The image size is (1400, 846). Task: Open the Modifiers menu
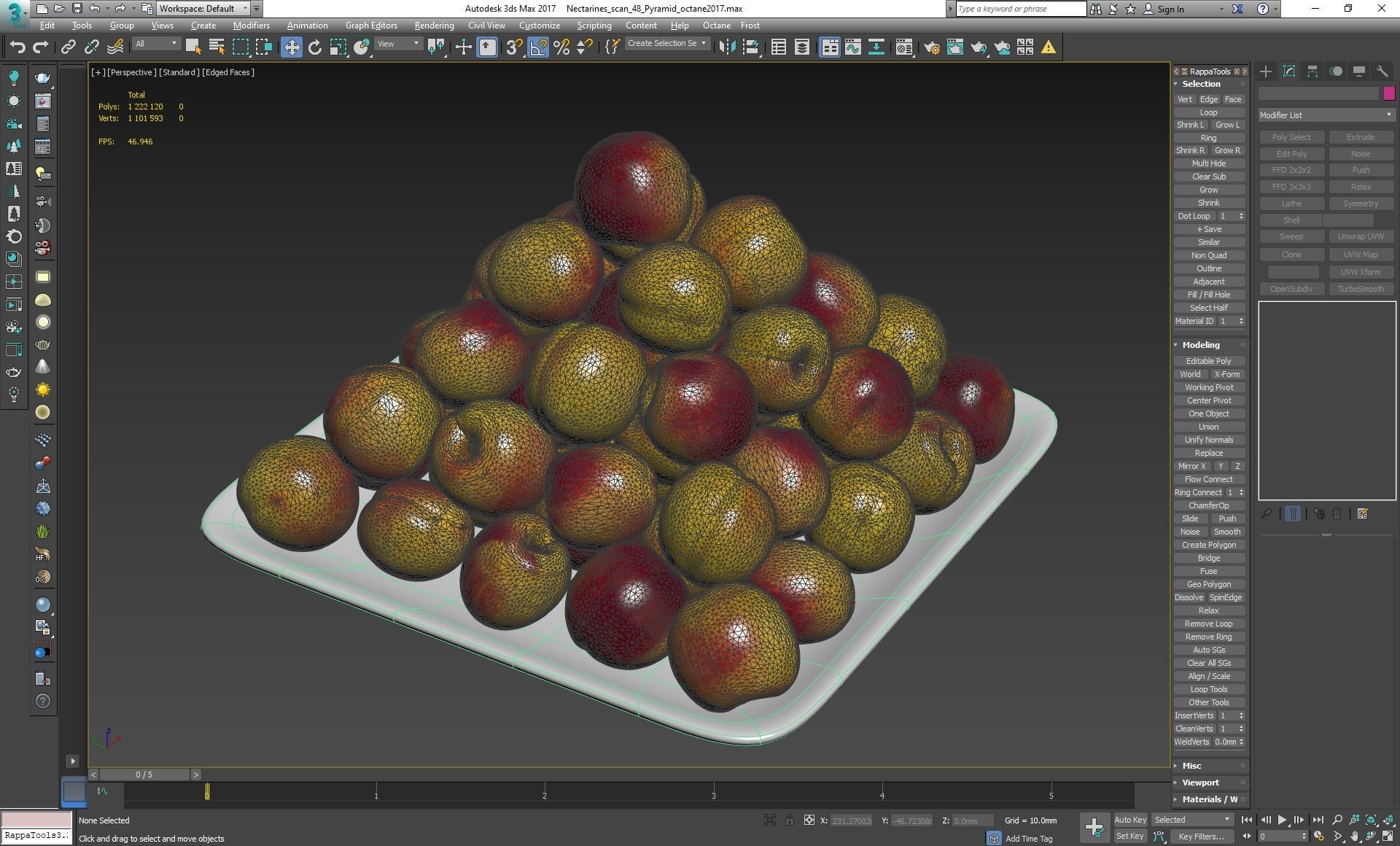[252, 26]
